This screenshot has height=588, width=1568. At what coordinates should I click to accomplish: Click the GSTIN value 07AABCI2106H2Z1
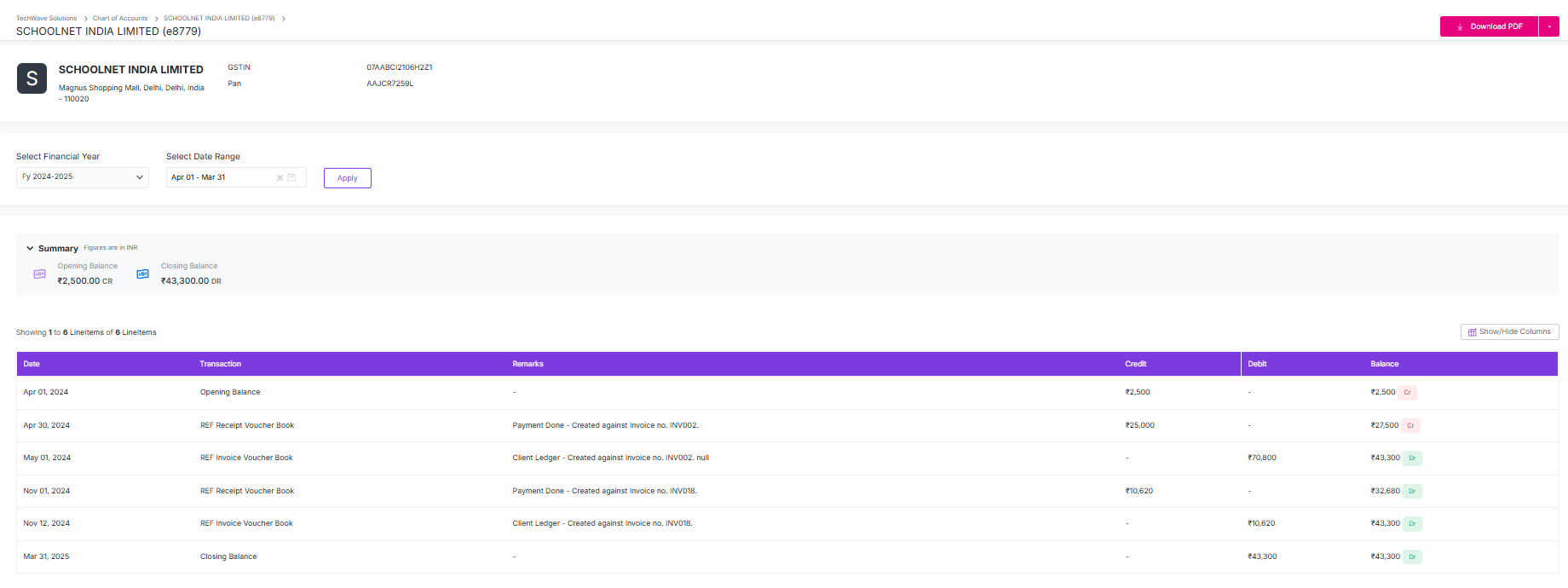pyautogui.click(x=400, y=67)
